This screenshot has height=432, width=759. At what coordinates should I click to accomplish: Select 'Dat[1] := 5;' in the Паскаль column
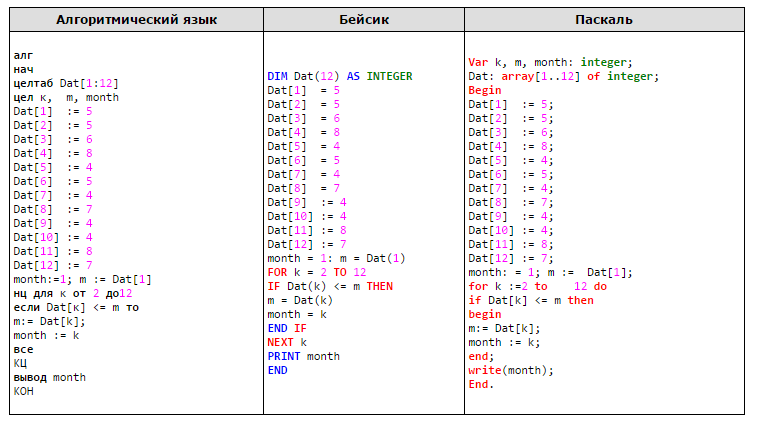(511, 105)
